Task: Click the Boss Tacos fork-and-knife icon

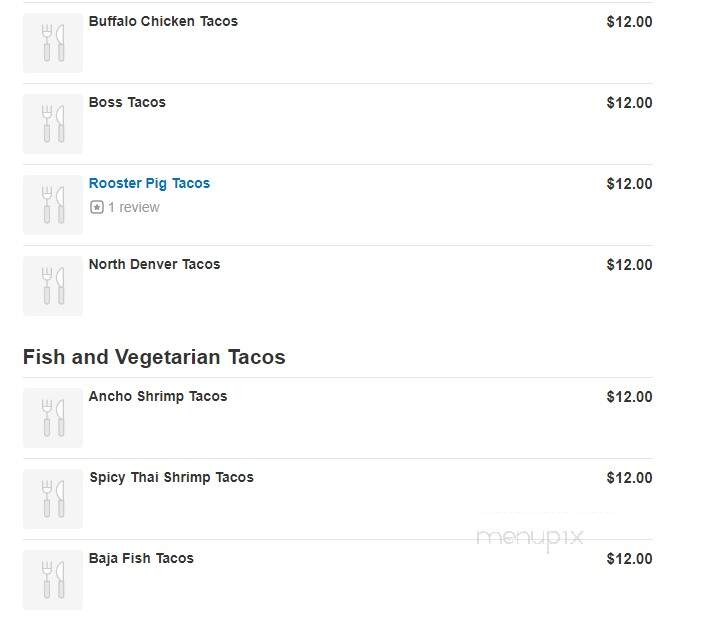Action: click(x=53, y=124)
